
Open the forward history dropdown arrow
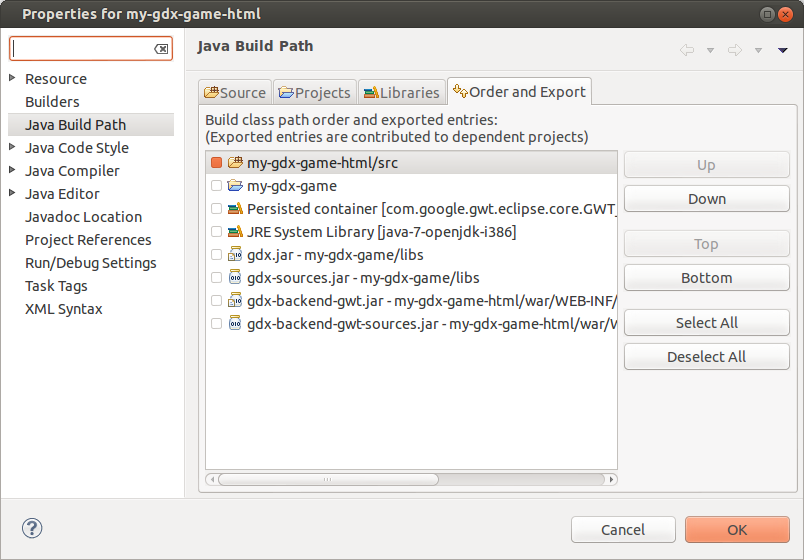758,50
